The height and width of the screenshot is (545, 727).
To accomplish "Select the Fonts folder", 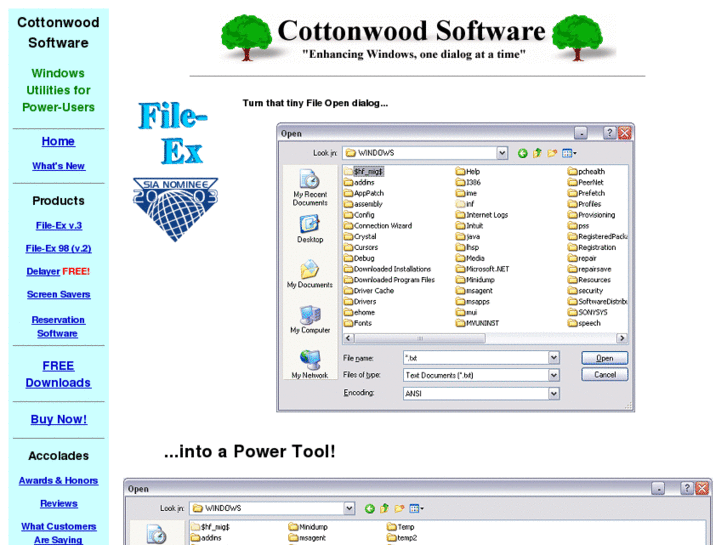I will pyautogui.click(x=358, y=323).
